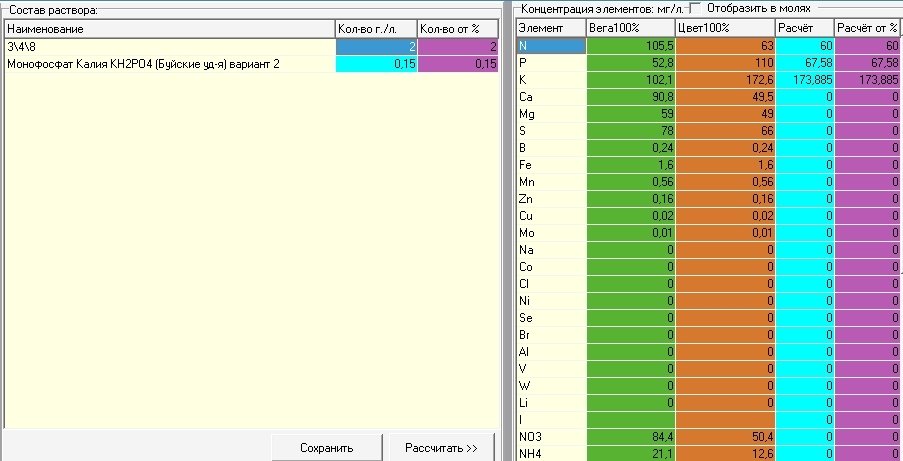
Task: Select element Fe row label
Action: pyautogui.click(x=551, y=165)
